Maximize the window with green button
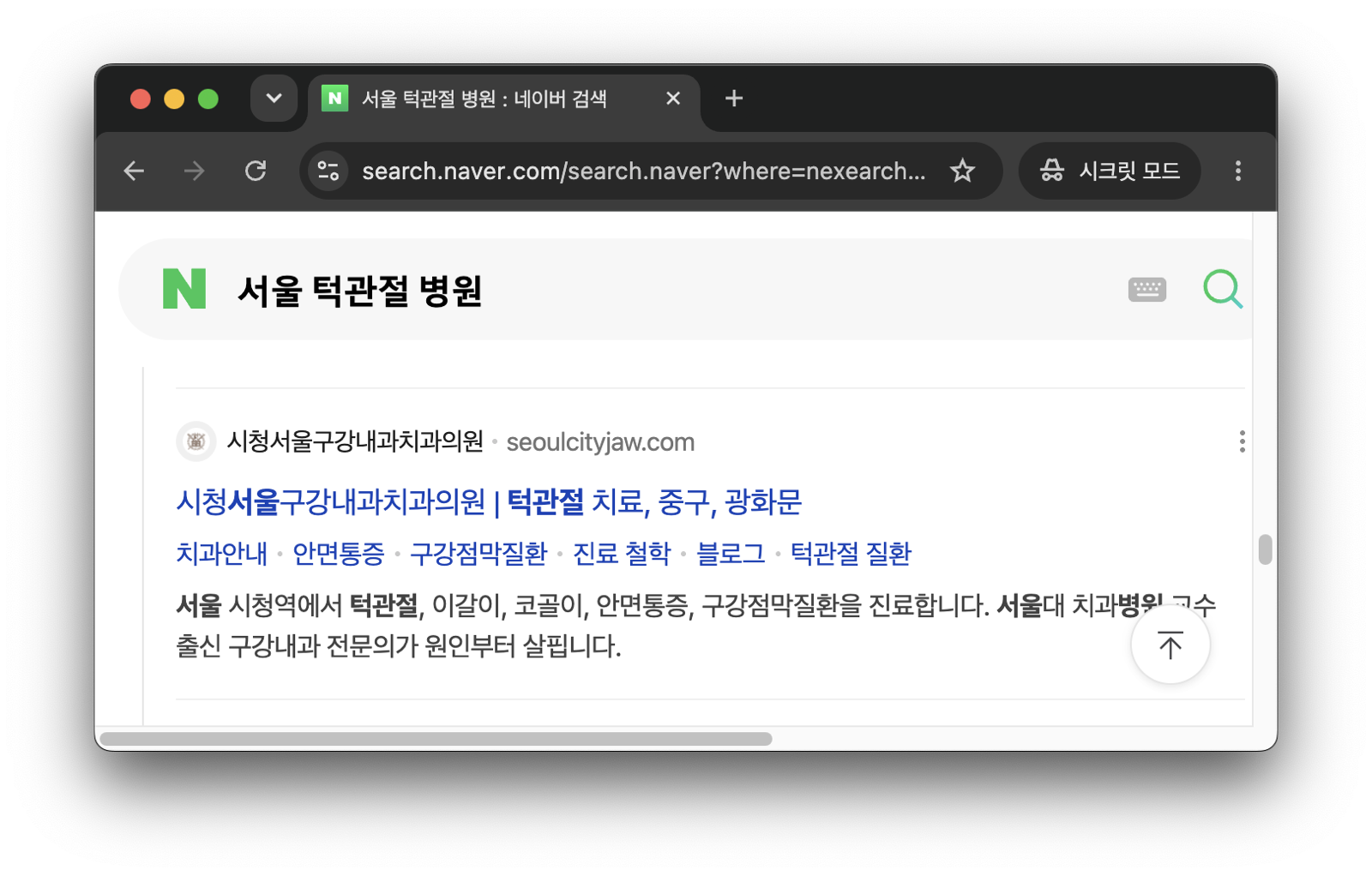The image size is (1372, 876). tap(208, 99)
